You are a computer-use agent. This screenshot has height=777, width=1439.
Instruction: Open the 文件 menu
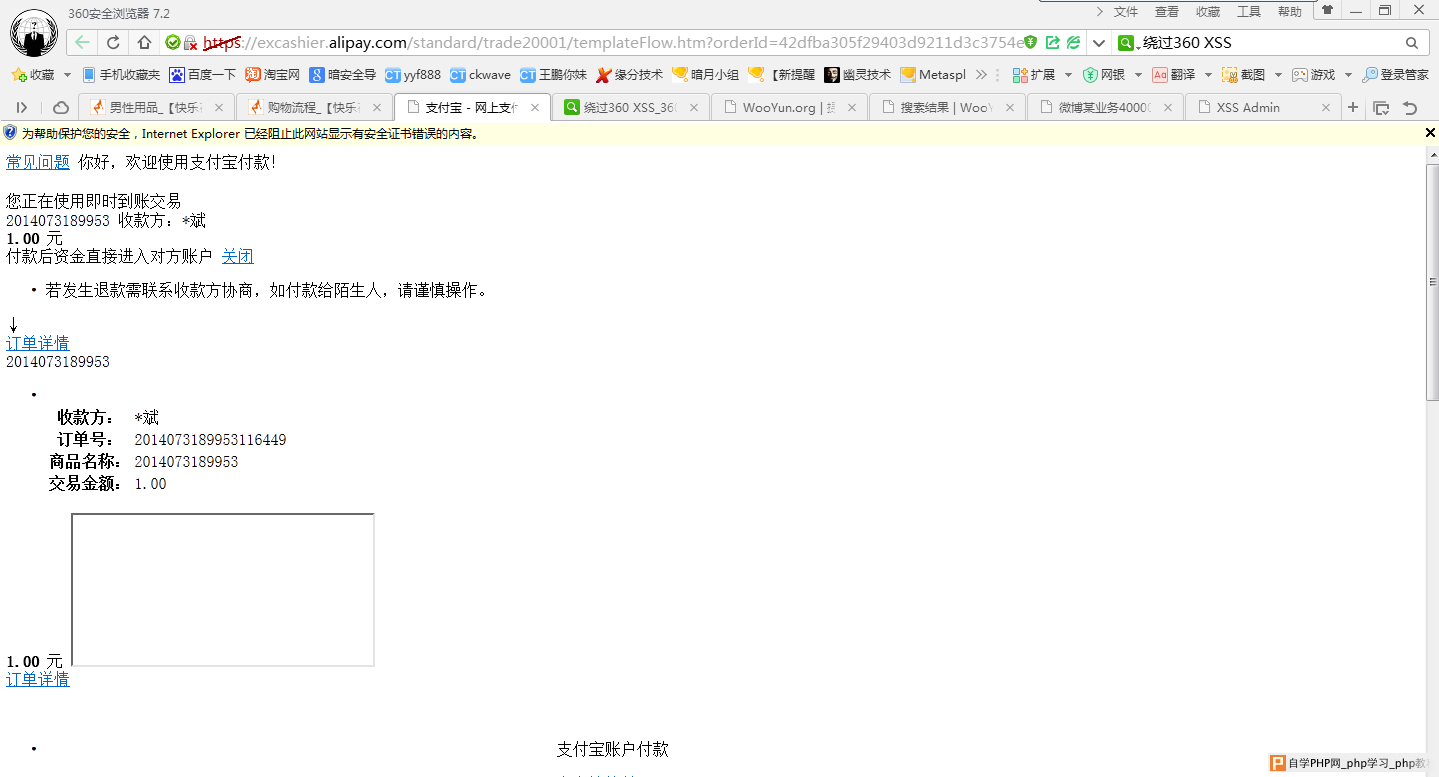click(x=1126, y=12)
